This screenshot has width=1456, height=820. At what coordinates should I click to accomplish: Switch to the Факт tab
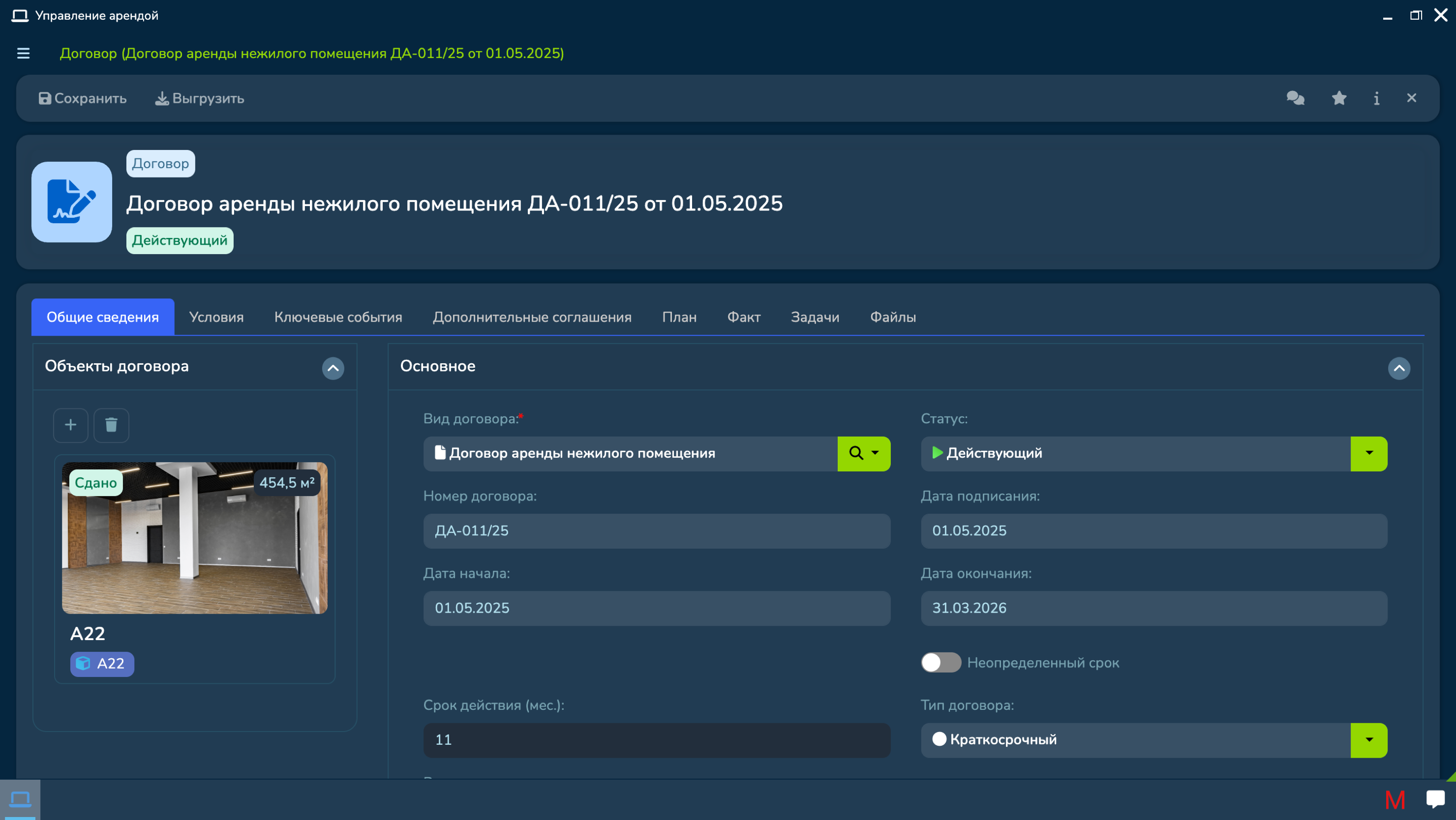tap(743, 317)
